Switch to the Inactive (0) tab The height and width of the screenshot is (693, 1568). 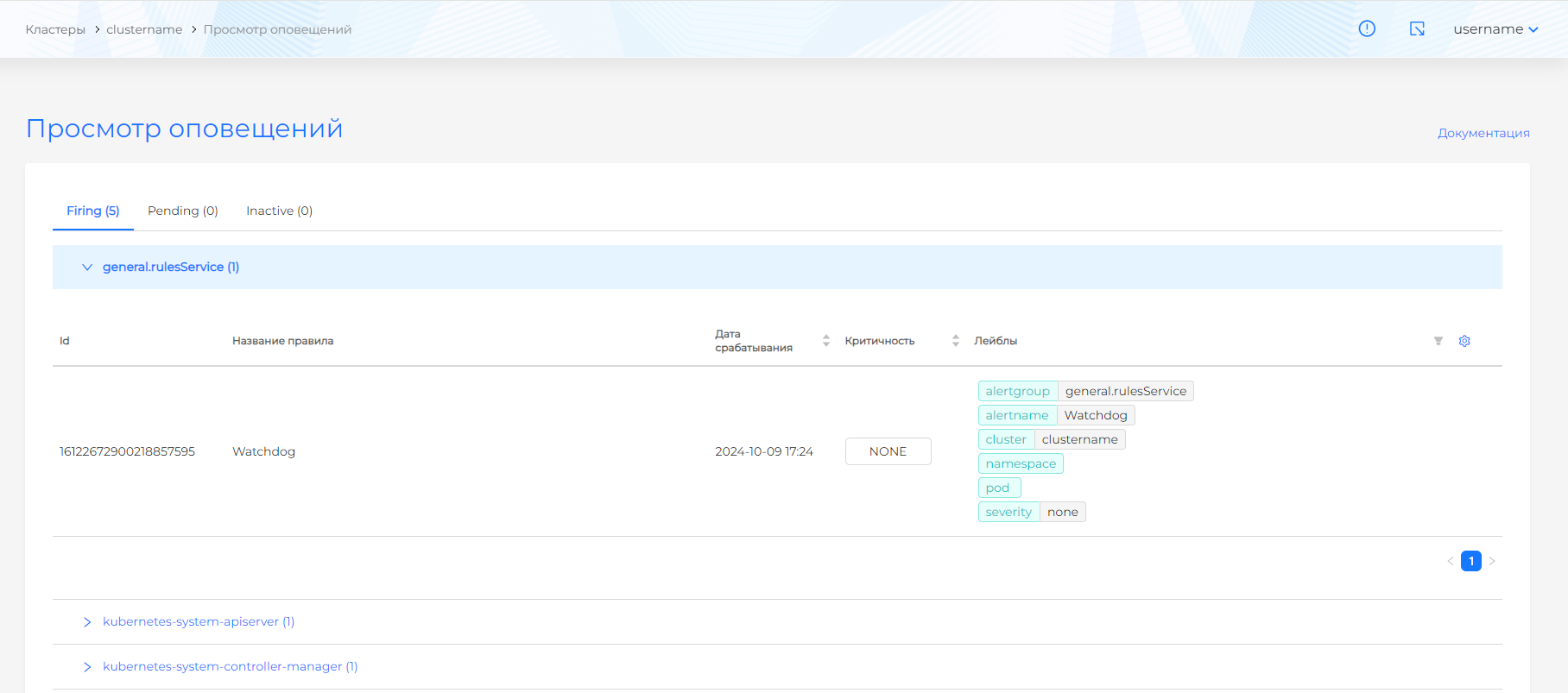point(279,211)
